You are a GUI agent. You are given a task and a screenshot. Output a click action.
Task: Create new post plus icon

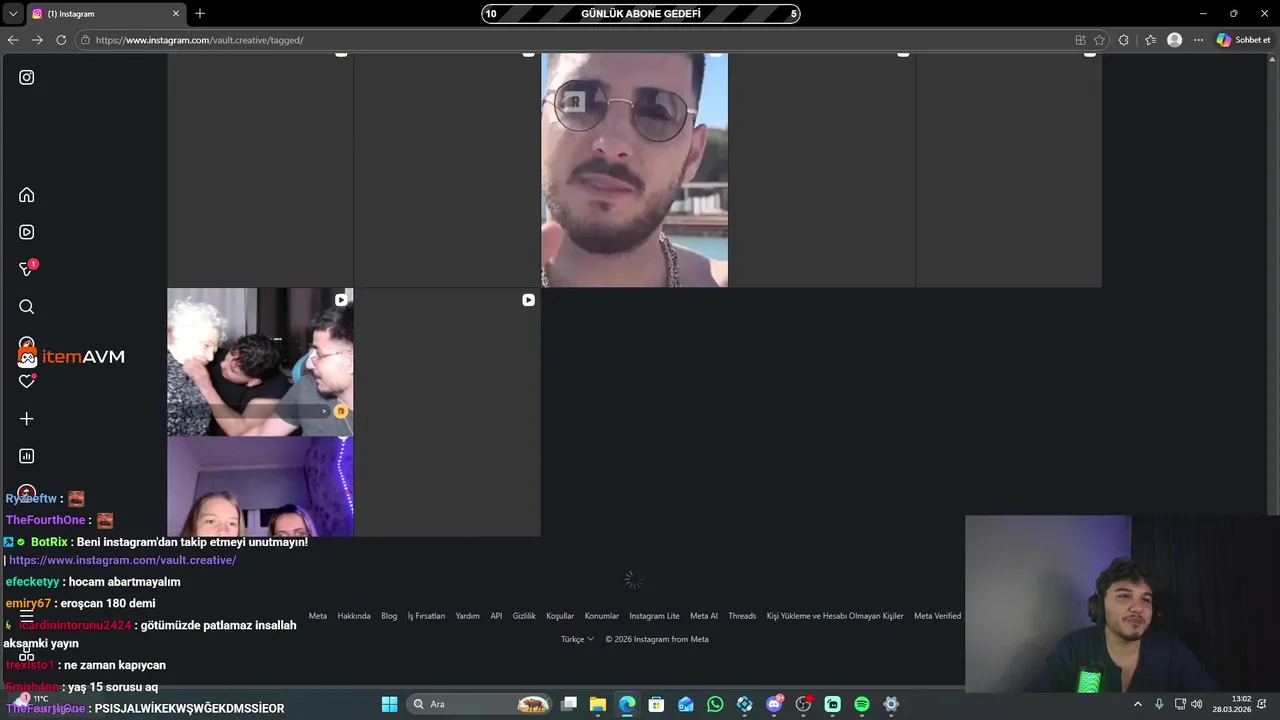[x=27, y=419]
